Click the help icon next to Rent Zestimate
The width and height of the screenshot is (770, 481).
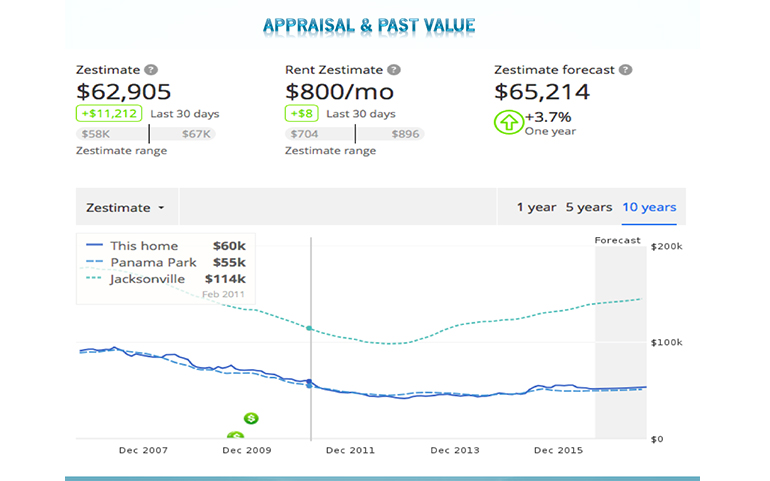(x=394, y=70)
